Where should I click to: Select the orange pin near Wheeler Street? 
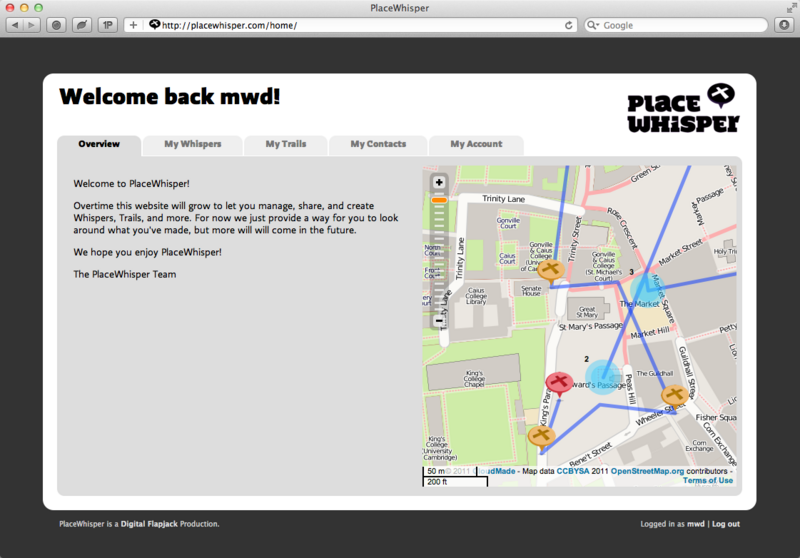674,395
